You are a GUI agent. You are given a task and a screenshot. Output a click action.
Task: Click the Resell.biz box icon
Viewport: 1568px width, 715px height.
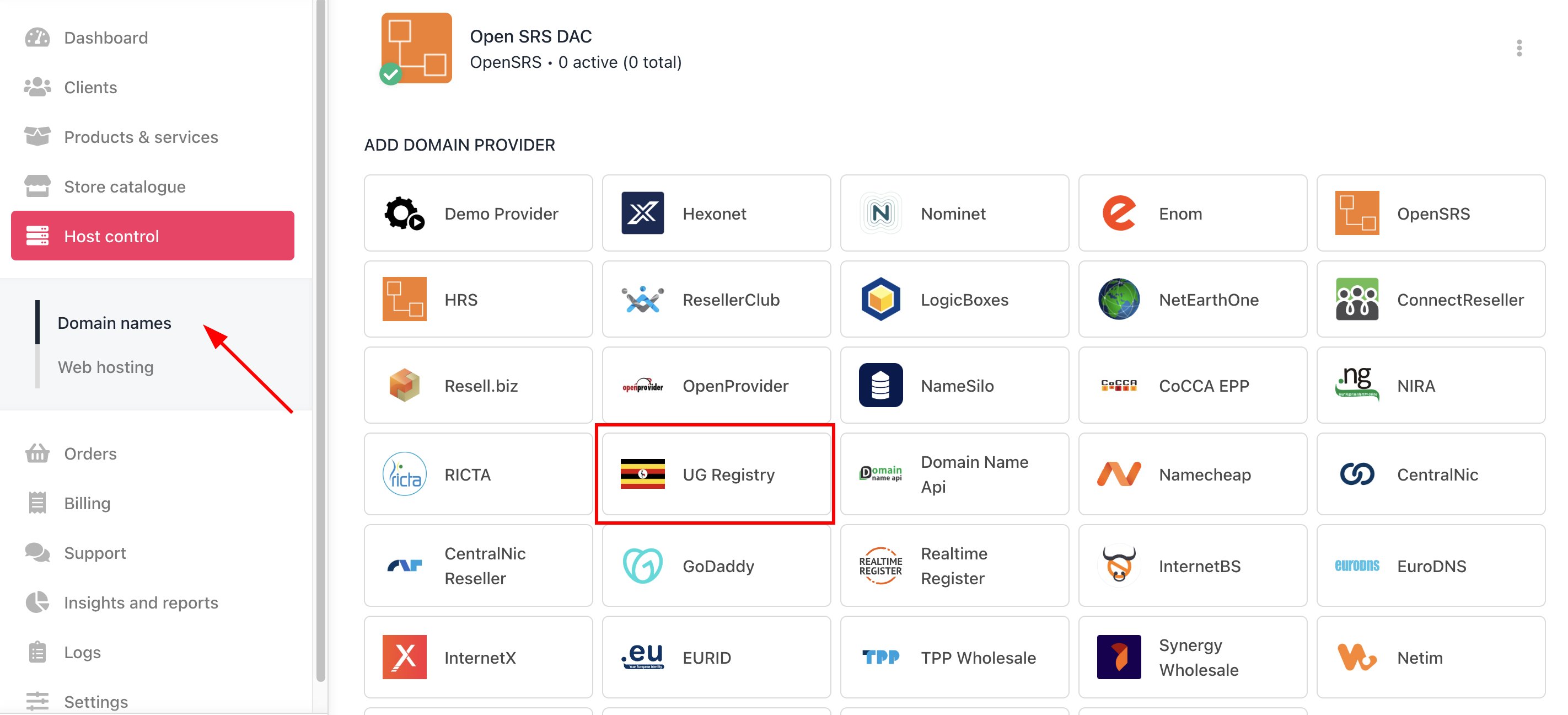point(404,385)
